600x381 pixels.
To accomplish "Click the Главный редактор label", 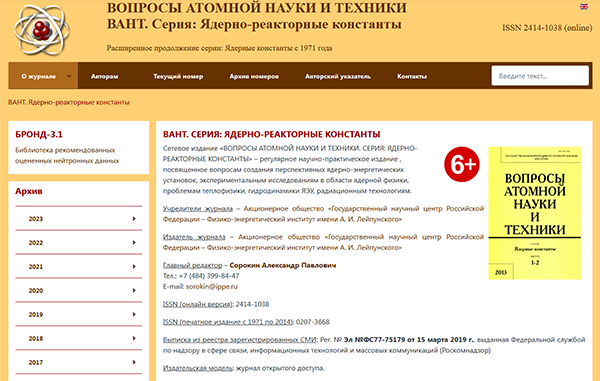I will click(x=192, y=265).
